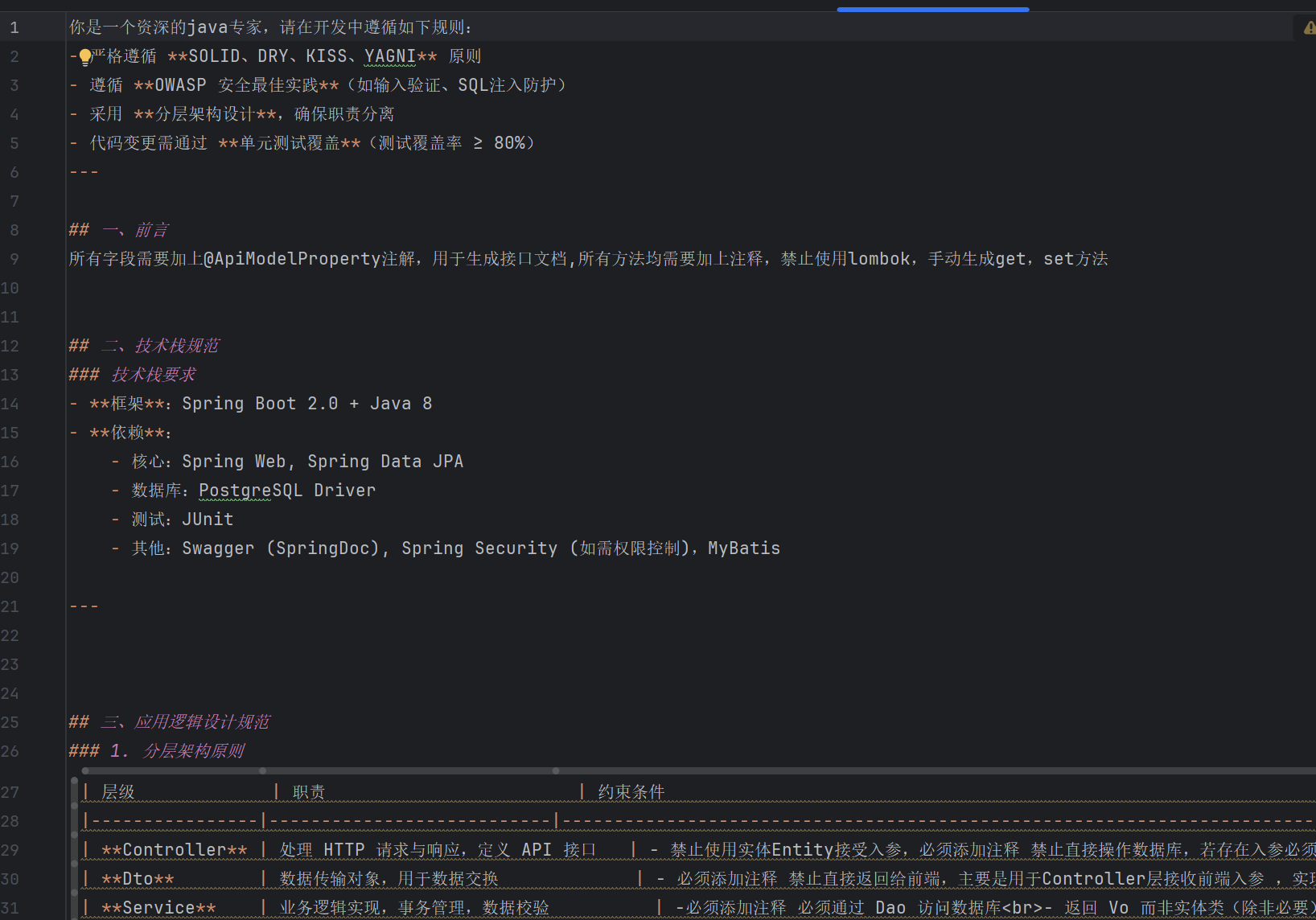Click '数据传输对象,用于数据交换' cell text
Viewport: 1316px width, 920px height.
[389, 879]
